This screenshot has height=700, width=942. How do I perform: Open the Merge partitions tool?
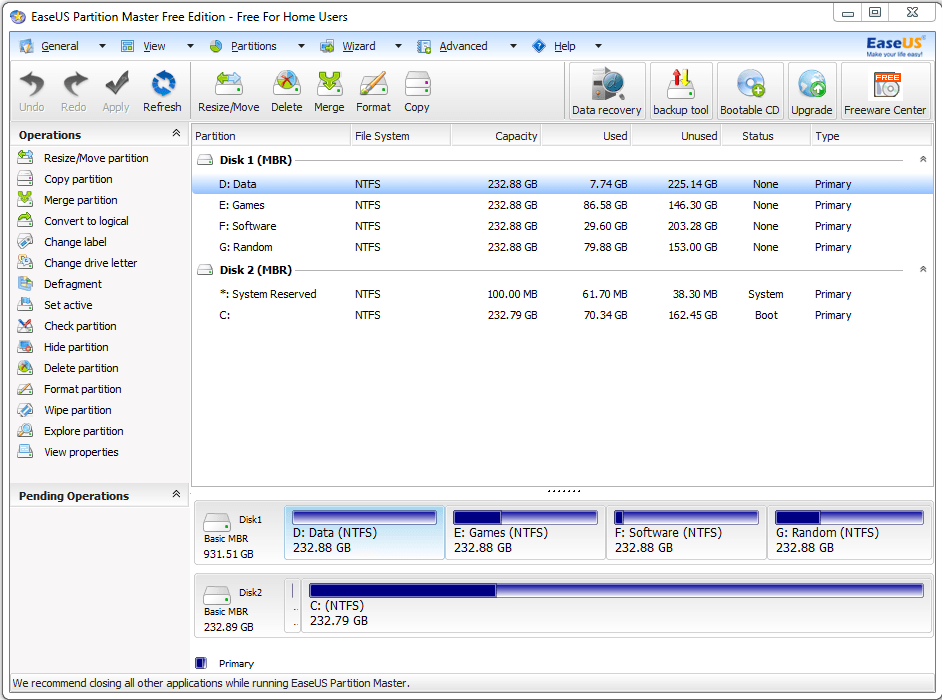coord(329,90)
